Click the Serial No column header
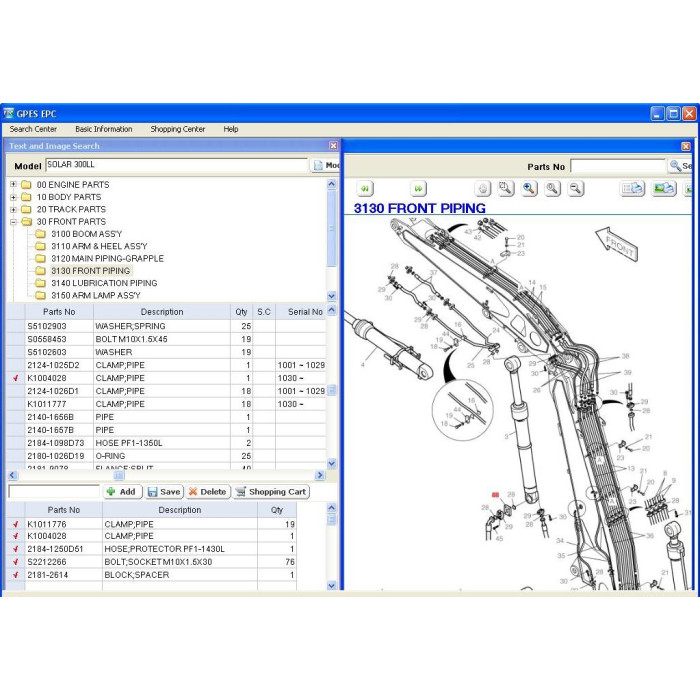This screenshot has width=700, height=700. tap(301, 312)
